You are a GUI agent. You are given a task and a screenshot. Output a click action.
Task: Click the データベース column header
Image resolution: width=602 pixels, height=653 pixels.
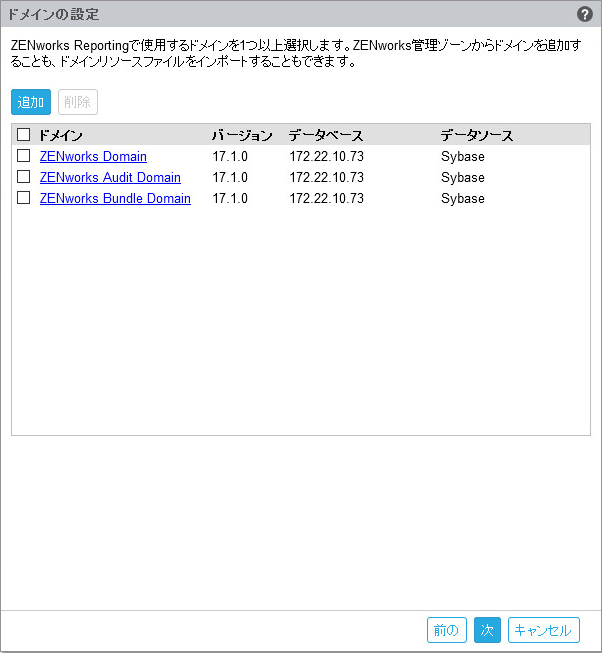[x=326, y=135]
